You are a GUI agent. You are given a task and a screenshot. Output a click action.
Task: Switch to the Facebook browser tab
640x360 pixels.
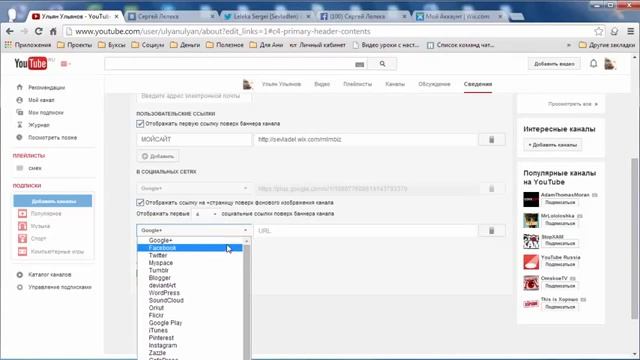(x=363, y=16)
